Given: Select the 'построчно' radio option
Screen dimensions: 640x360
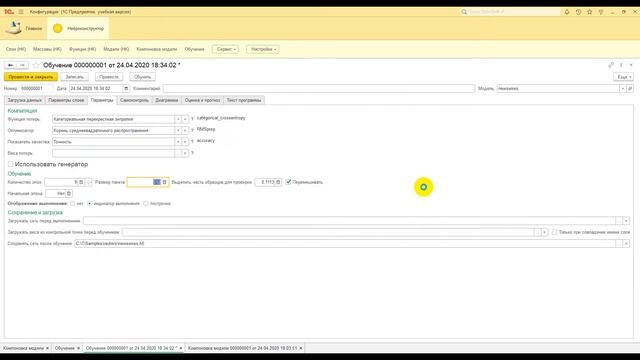Looking at the screenshot, I should [x=146, y=203].
